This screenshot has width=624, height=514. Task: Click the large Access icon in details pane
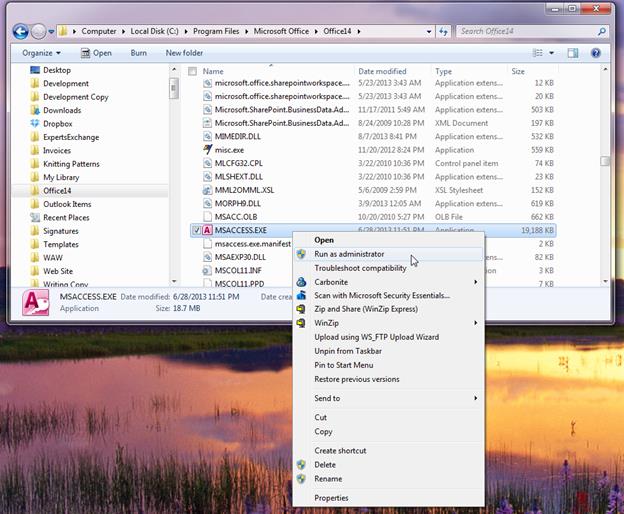point(35,303)
